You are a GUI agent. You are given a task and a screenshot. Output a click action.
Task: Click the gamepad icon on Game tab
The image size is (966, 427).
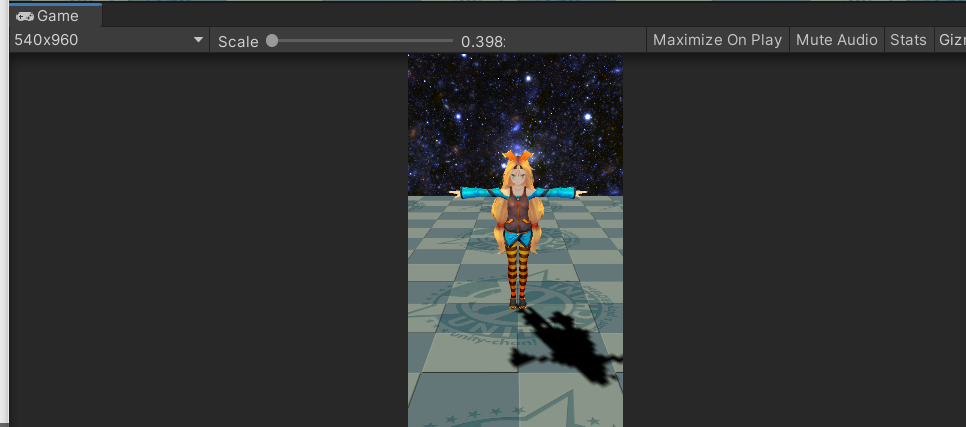pos(25,16)
